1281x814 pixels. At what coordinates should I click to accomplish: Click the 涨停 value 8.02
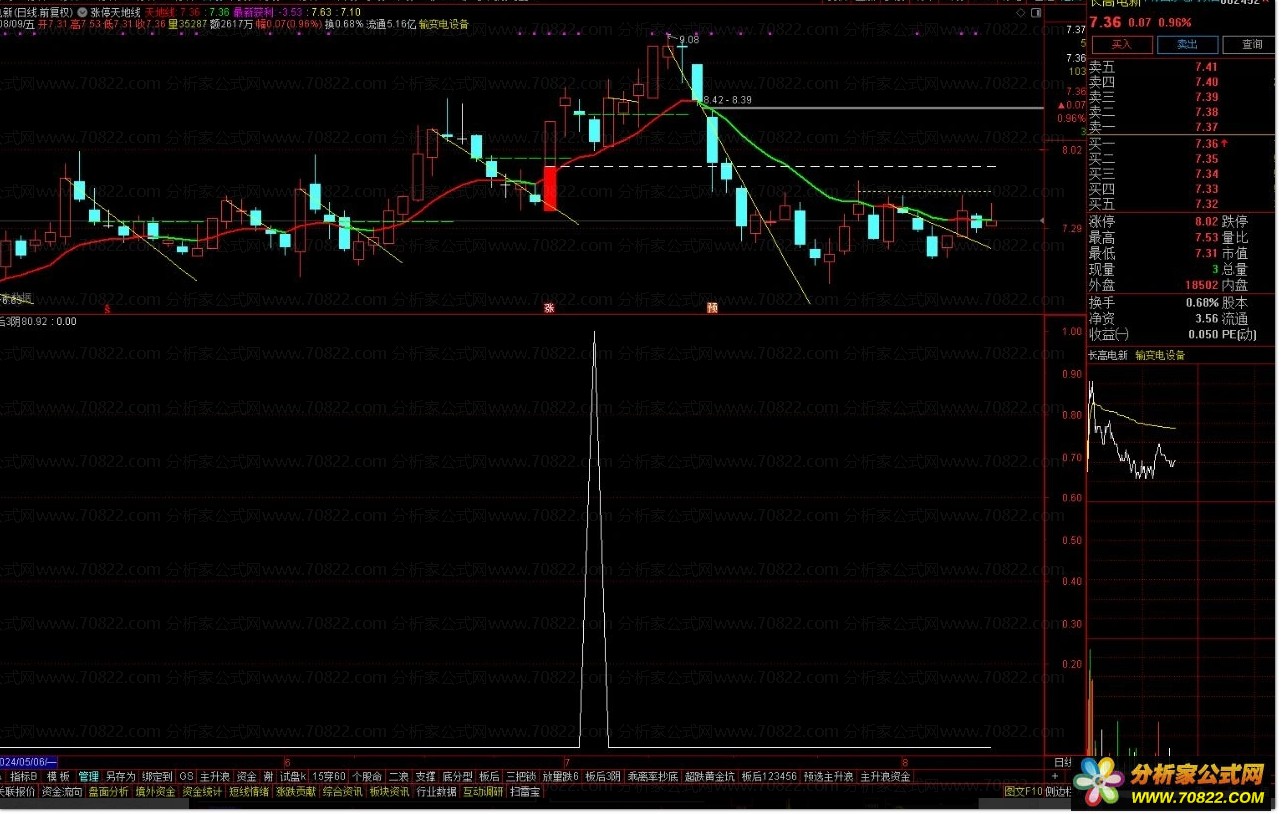tap(1206, 222)
